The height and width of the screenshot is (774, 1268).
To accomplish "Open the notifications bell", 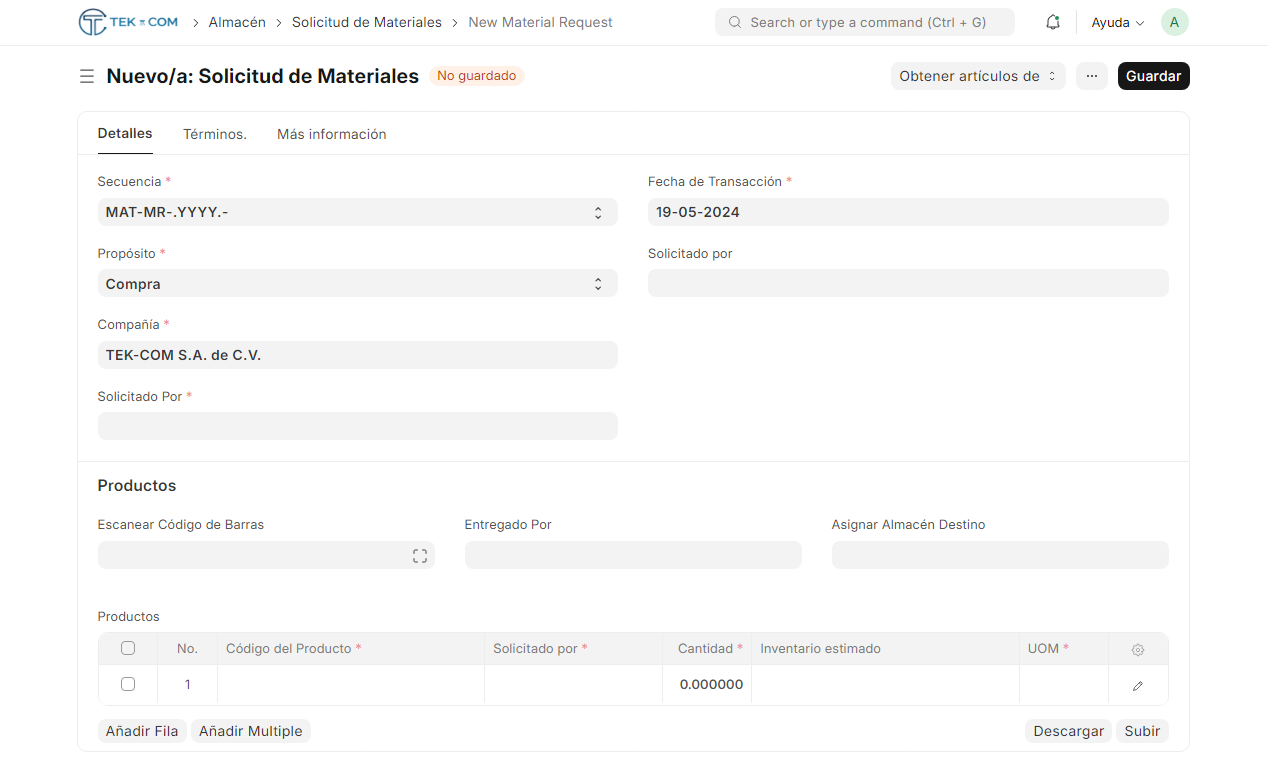I will (x=1052, y=22).
